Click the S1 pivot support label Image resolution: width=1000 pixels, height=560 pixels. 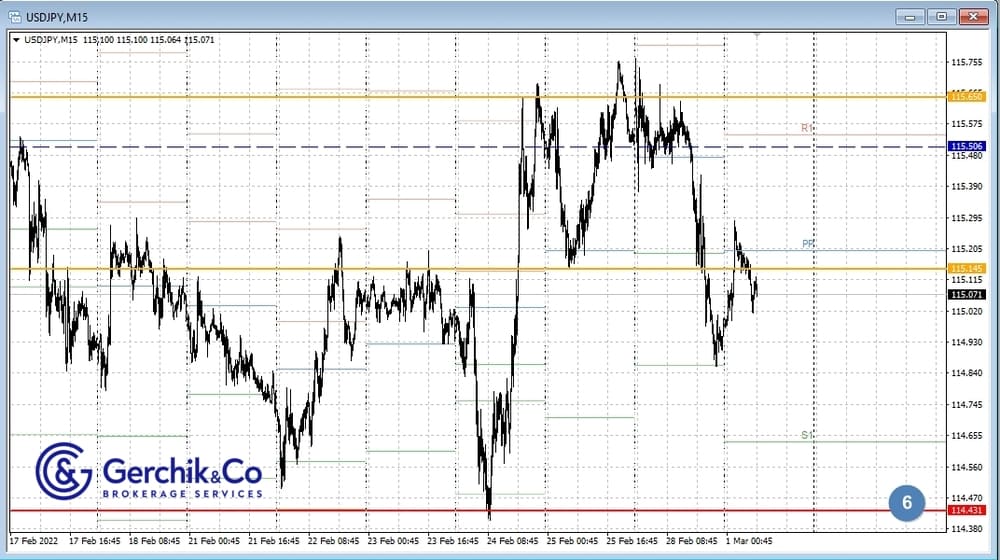(807, 435)
